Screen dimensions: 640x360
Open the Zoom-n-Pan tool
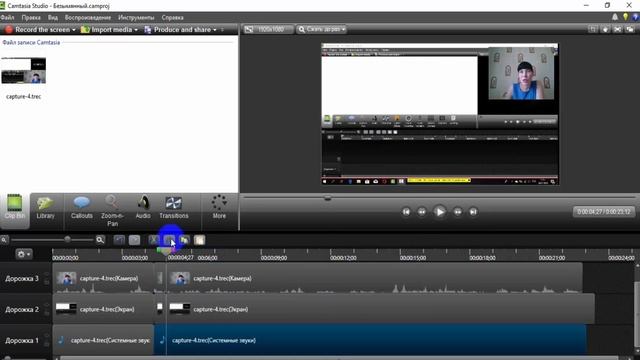pyautogui.click(x=112, y=211)
